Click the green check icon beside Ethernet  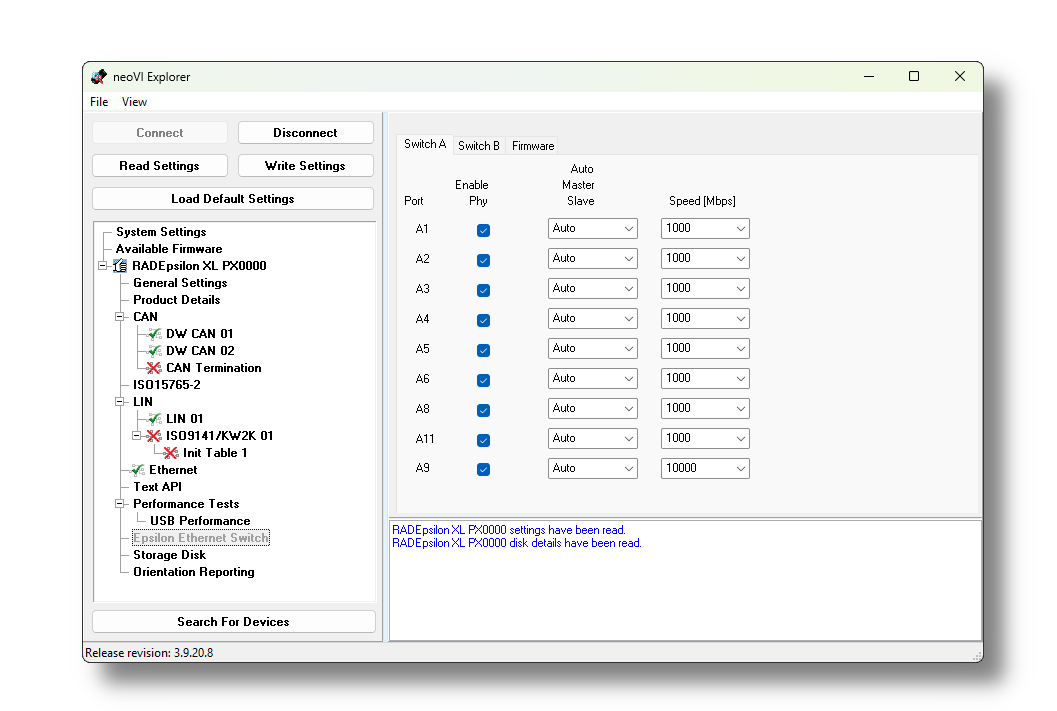click(x=138, y=470)
